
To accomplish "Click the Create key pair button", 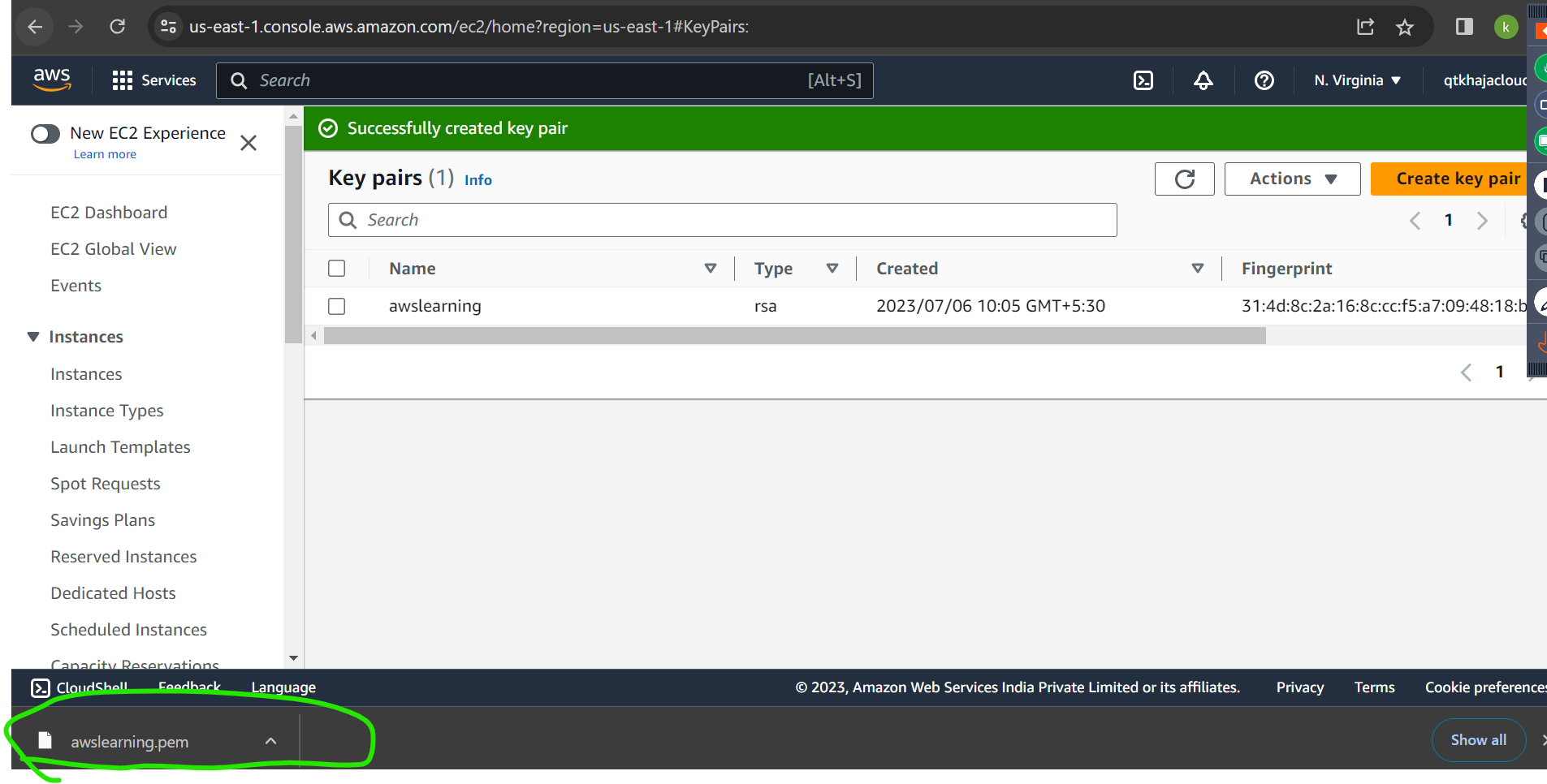I will pos(1450,179).
